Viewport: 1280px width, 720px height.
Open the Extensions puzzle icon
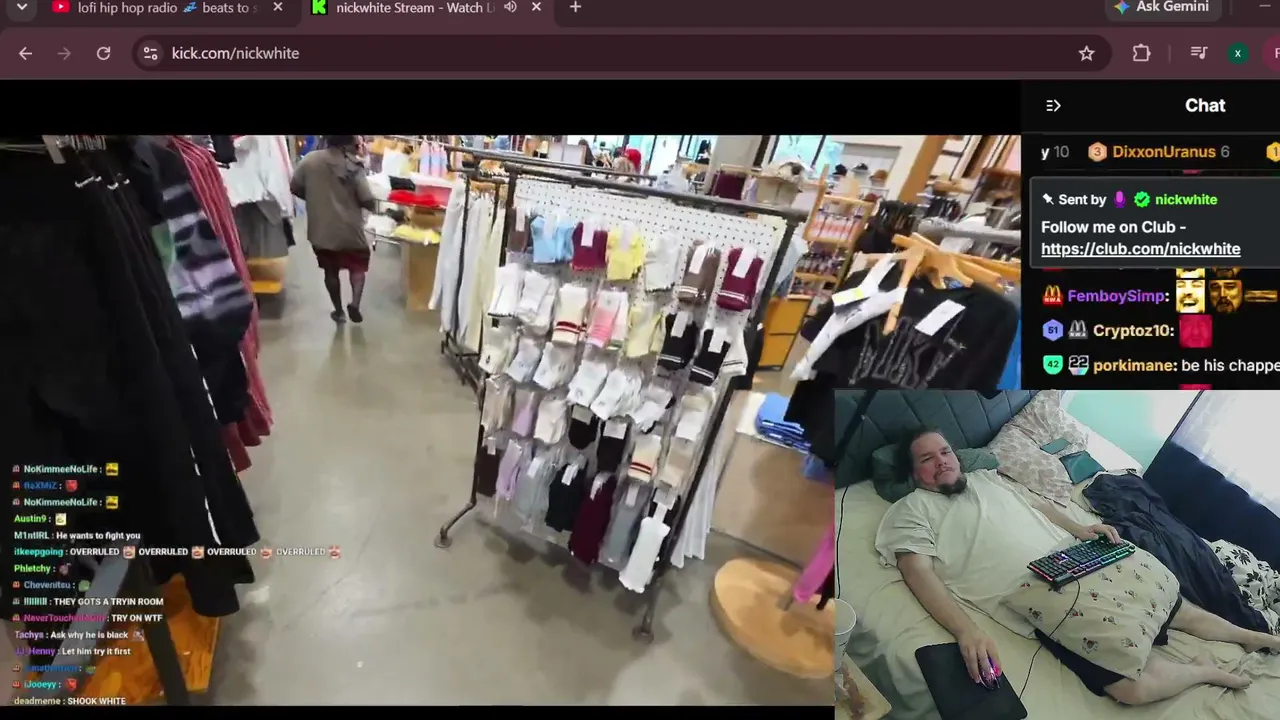coord(1141,53)
